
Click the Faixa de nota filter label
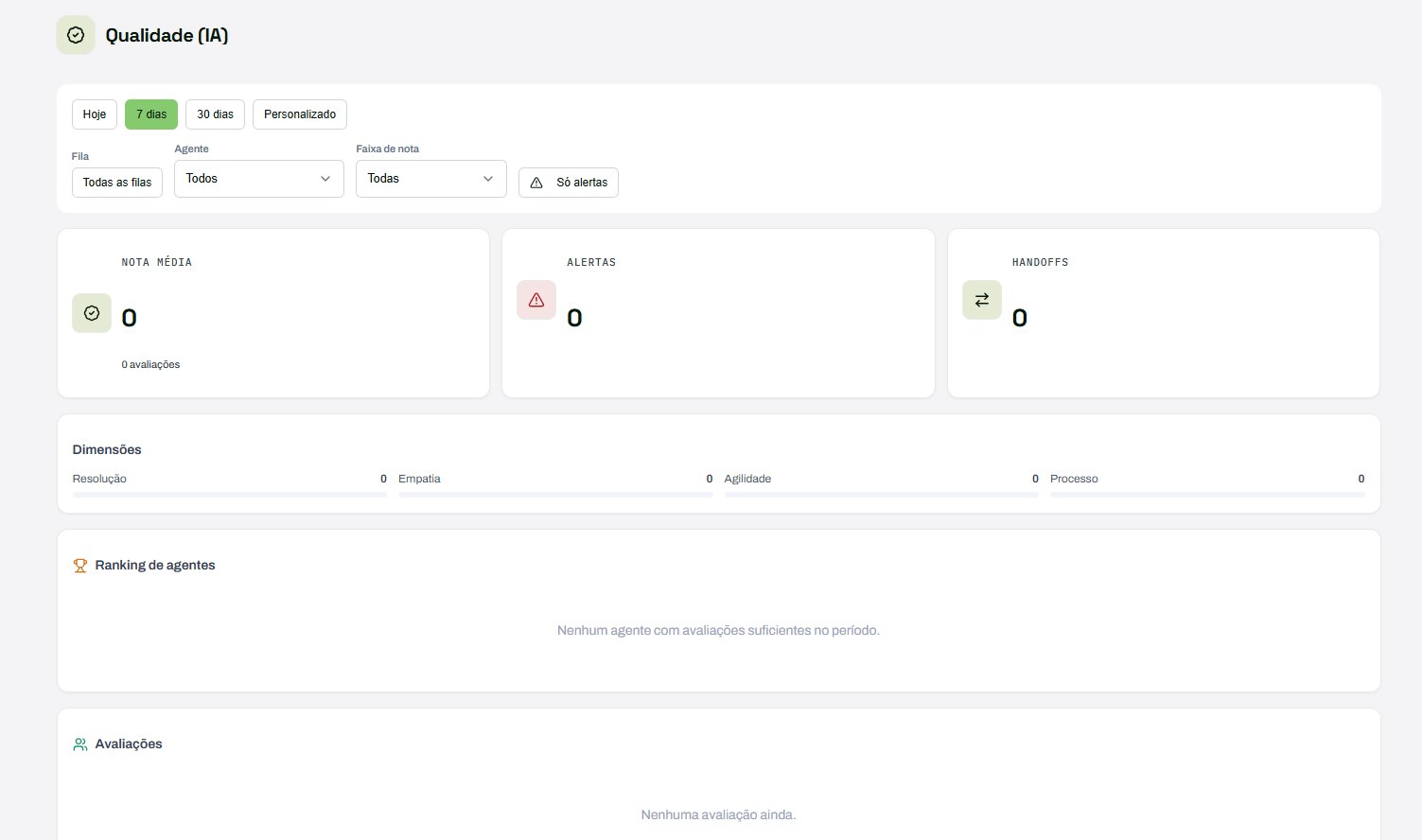pyautogui.click(x=388, y=149)
